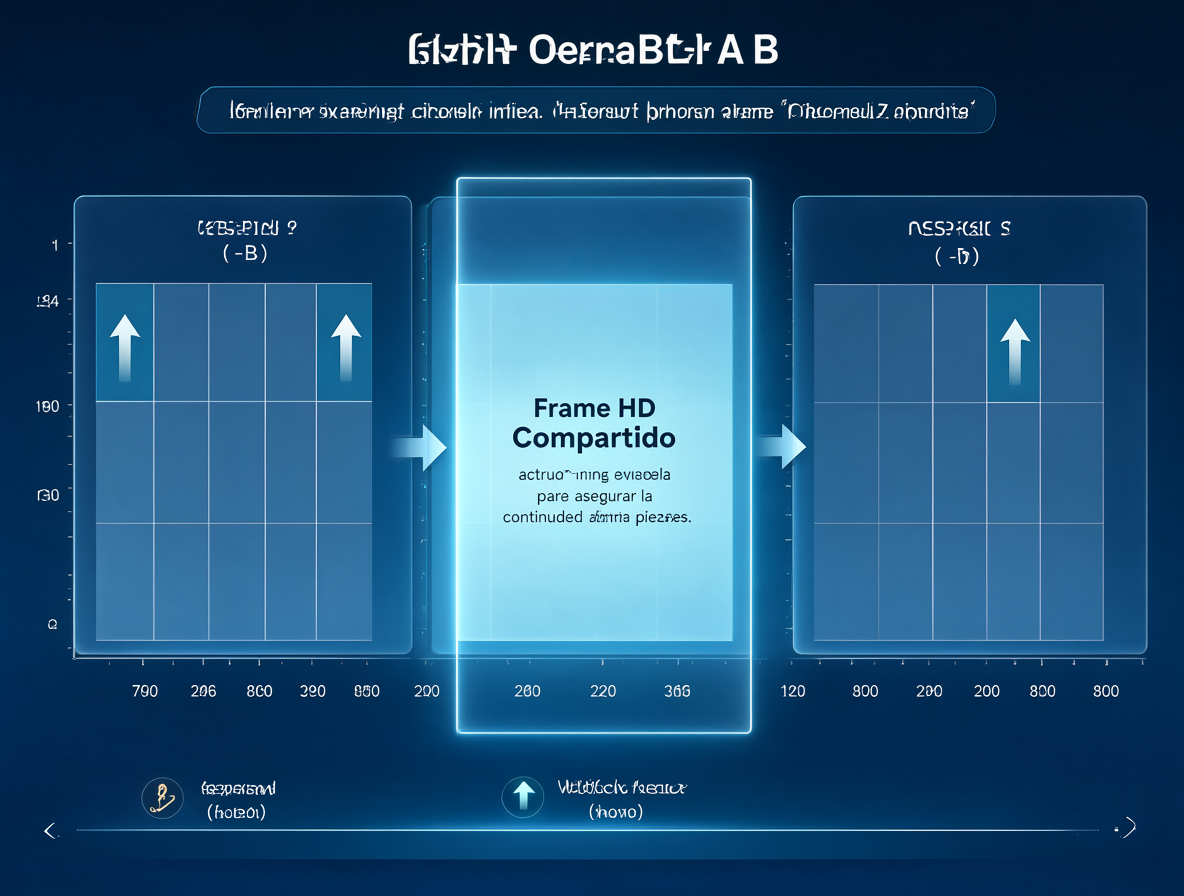Click the x-axis value '120'
The height and width of the screenshot is (896, 1184).
pos(793,691)
